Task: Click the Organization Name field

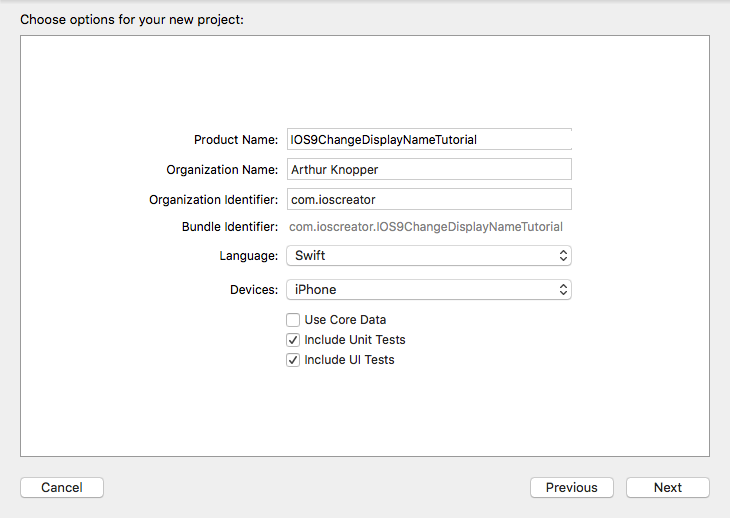Action: 428,170
